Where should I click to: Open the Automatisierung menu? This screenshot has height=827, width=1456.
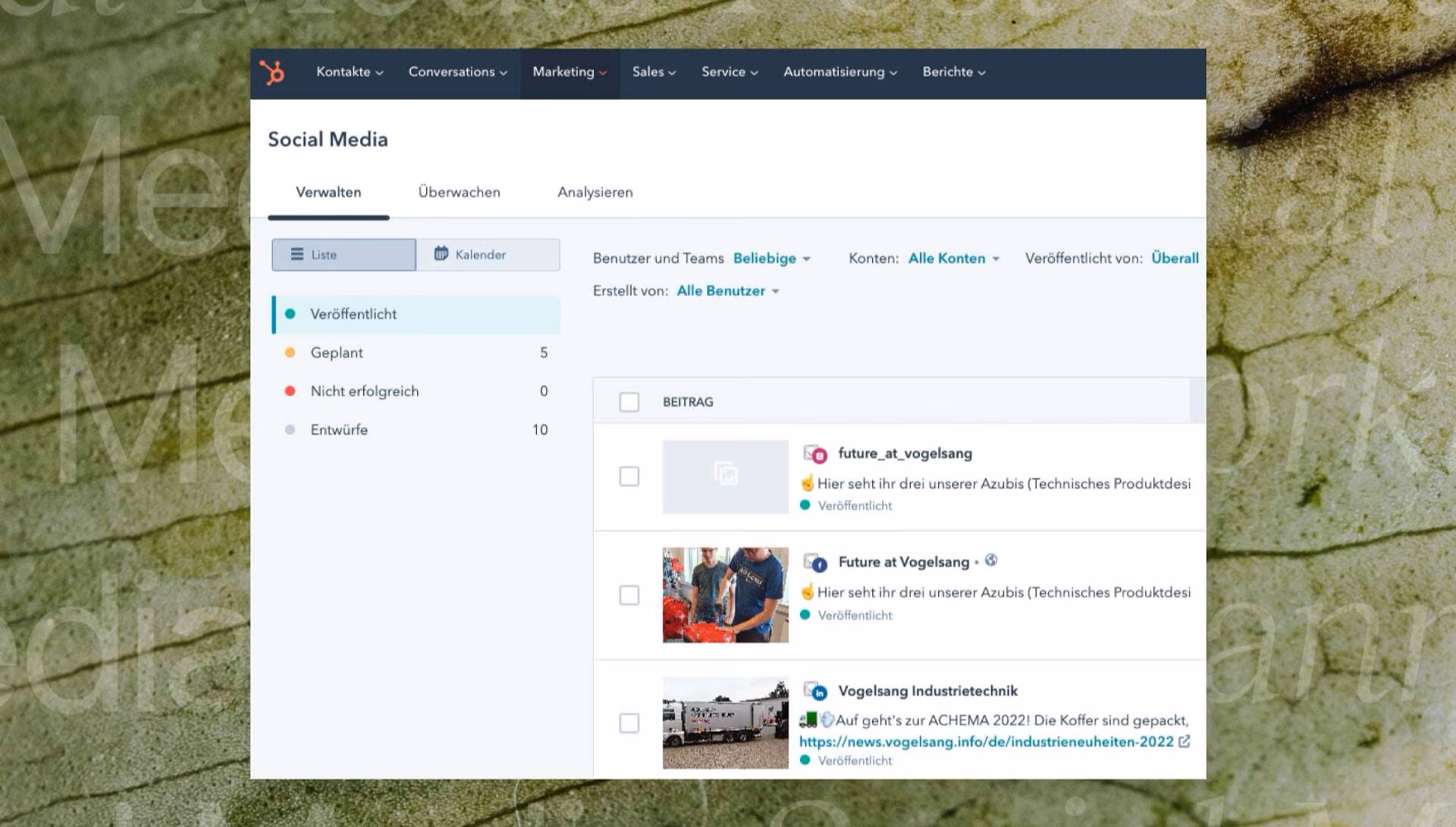tap(840, 72)
